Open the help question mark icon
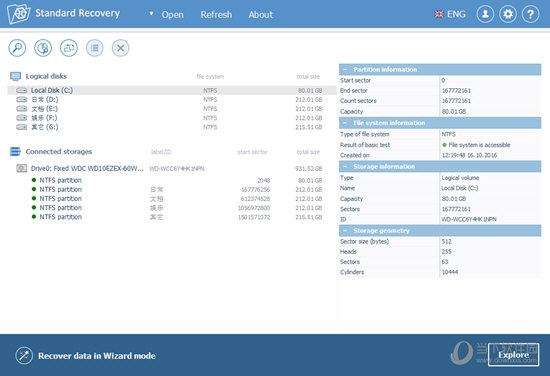 point(531,14)
